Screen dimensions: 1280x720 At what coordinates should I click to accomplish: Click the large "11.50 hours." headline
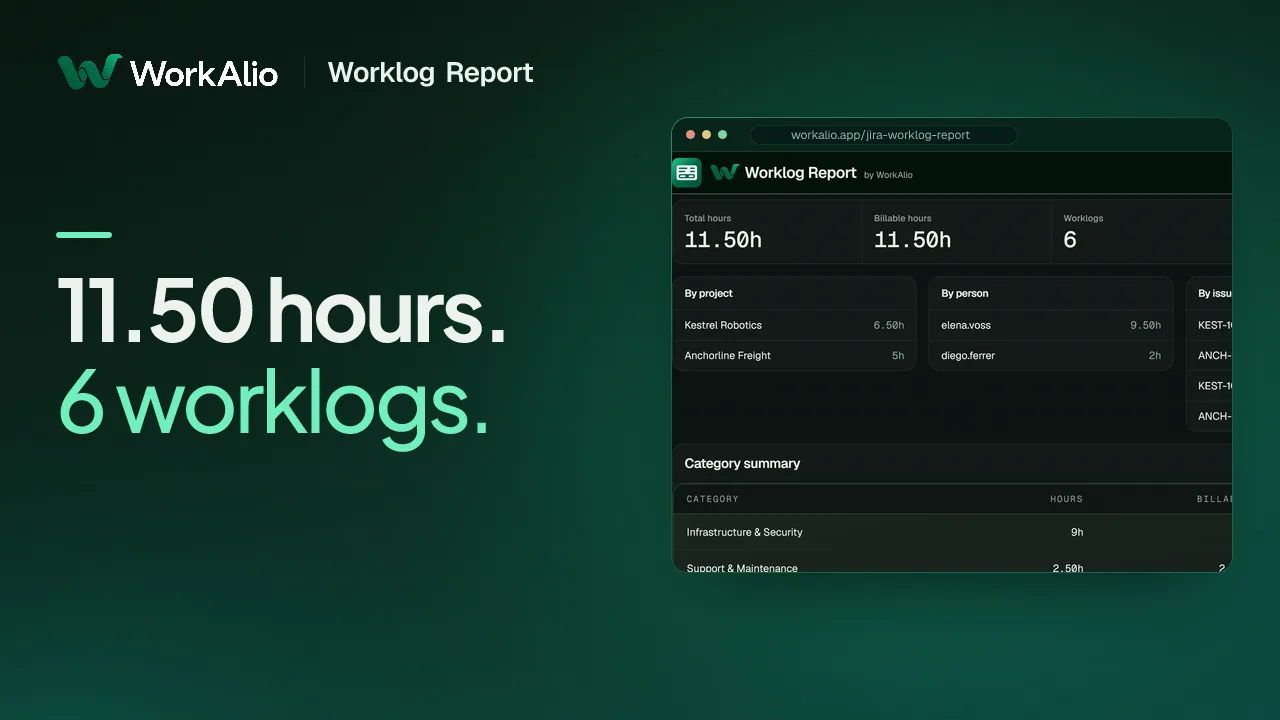tap(282, 311)
